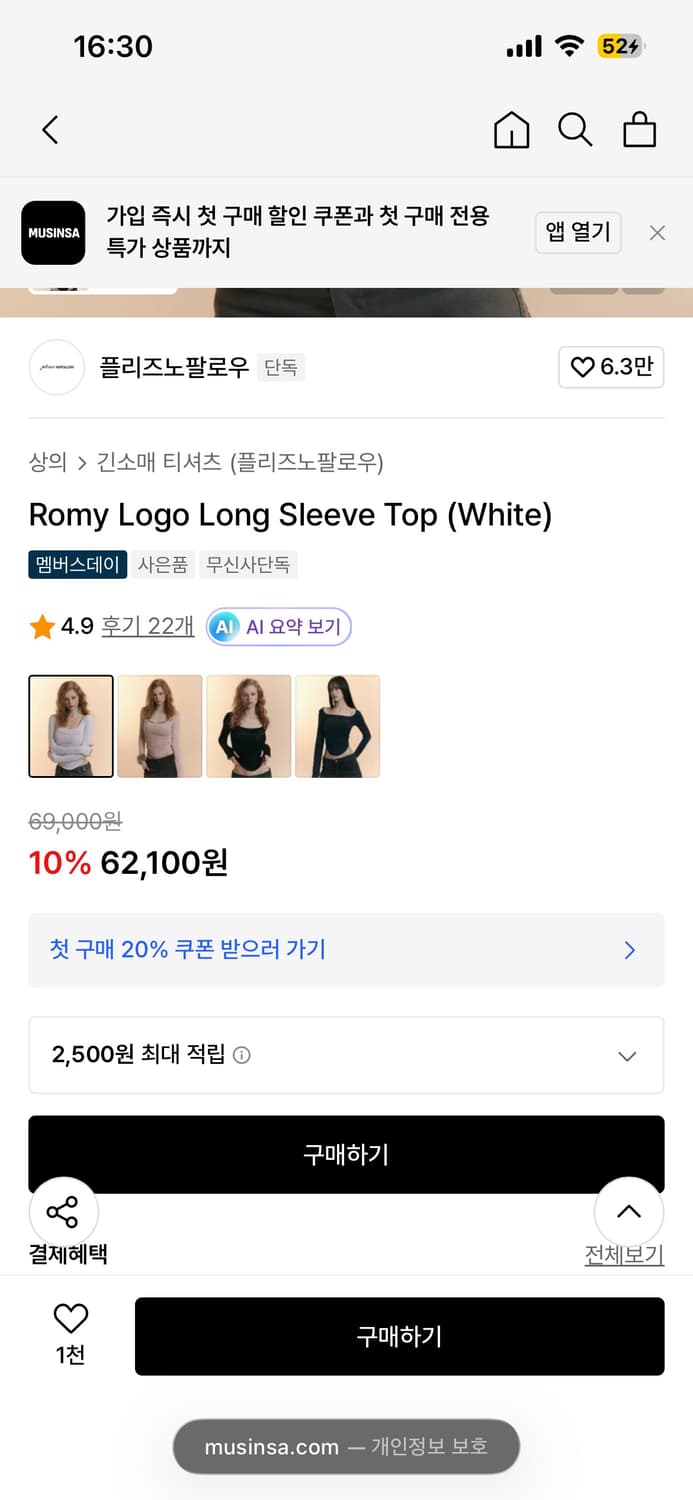Open search using the magnifier icon
Viewport: 693px width, 1500px height.
click(x=575, y=130)
